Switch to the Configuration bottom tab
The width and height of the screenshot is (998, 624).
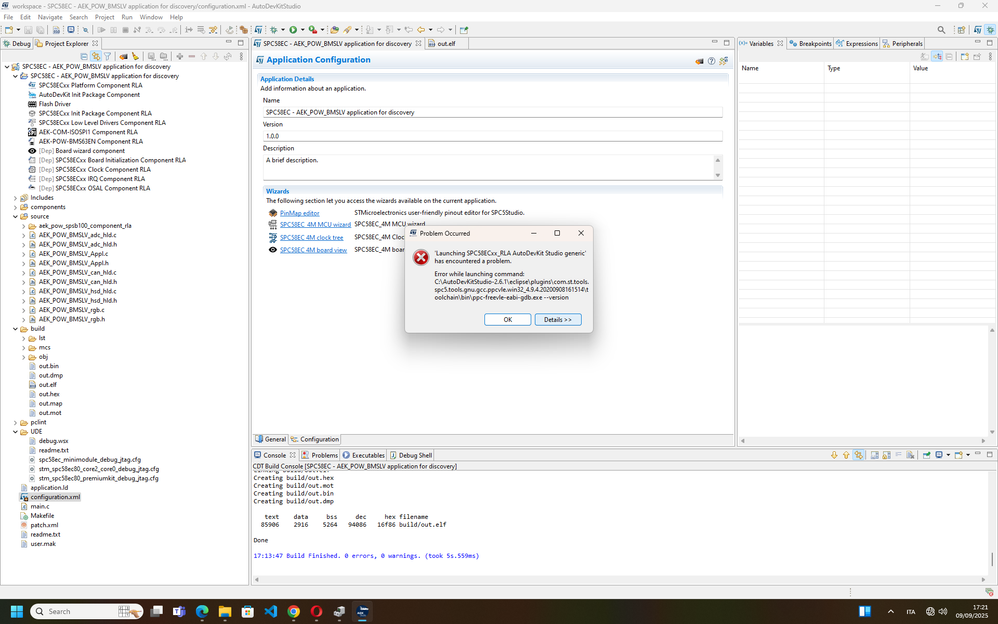[x=314, y=439]
